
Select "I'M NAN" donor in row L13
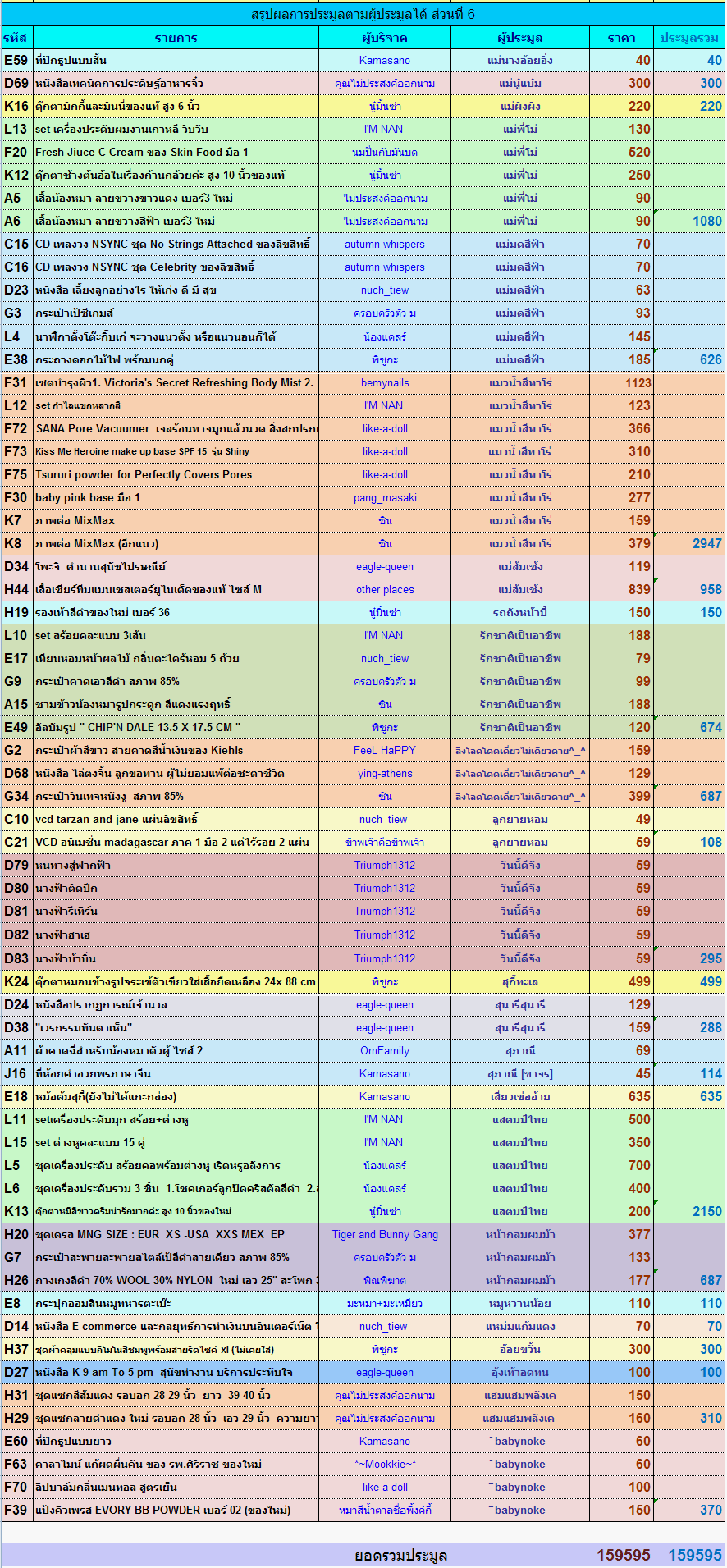[385, 129]
